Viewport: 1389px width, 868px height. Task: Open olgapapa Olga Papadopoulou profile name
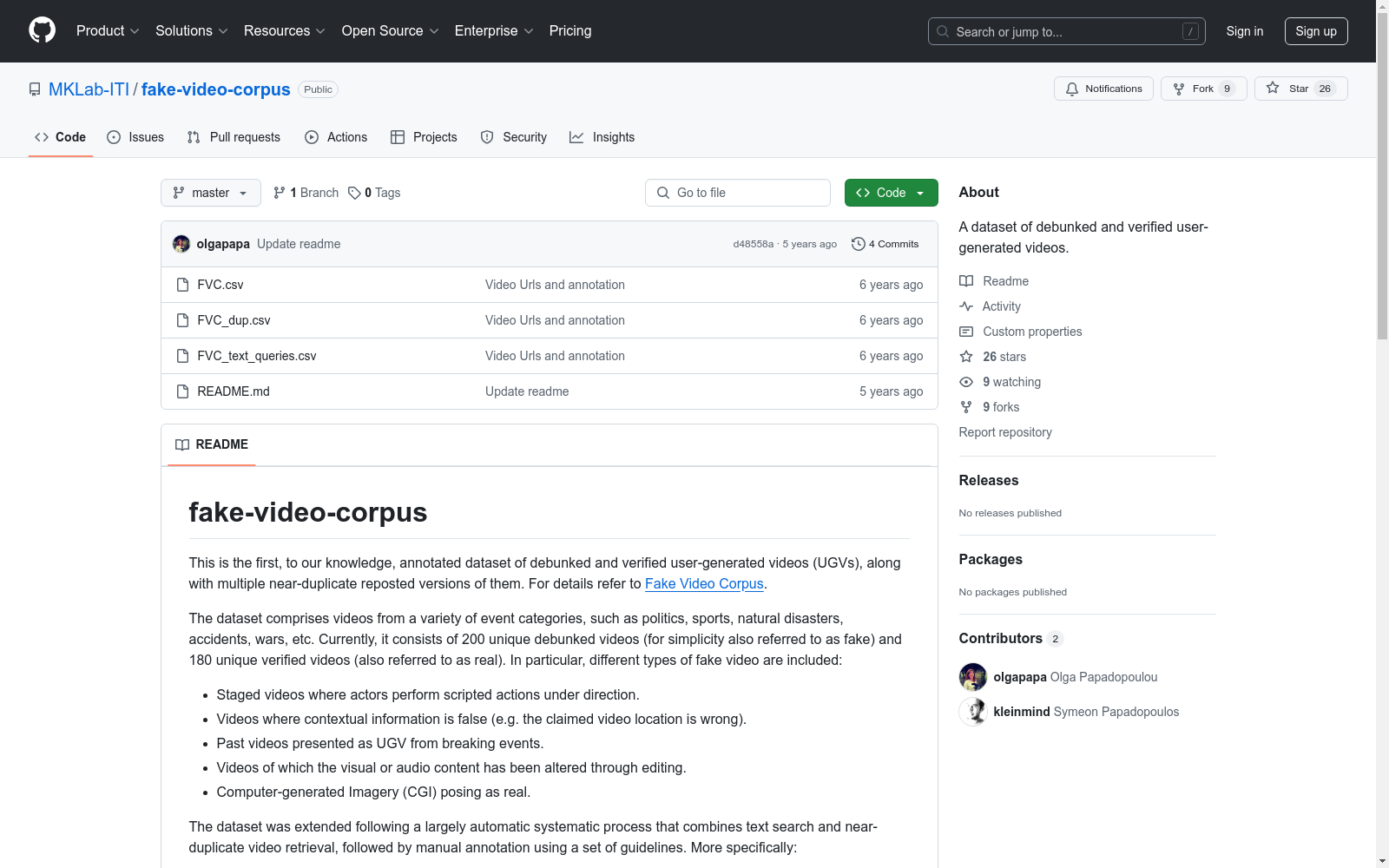pos(1076,677)
